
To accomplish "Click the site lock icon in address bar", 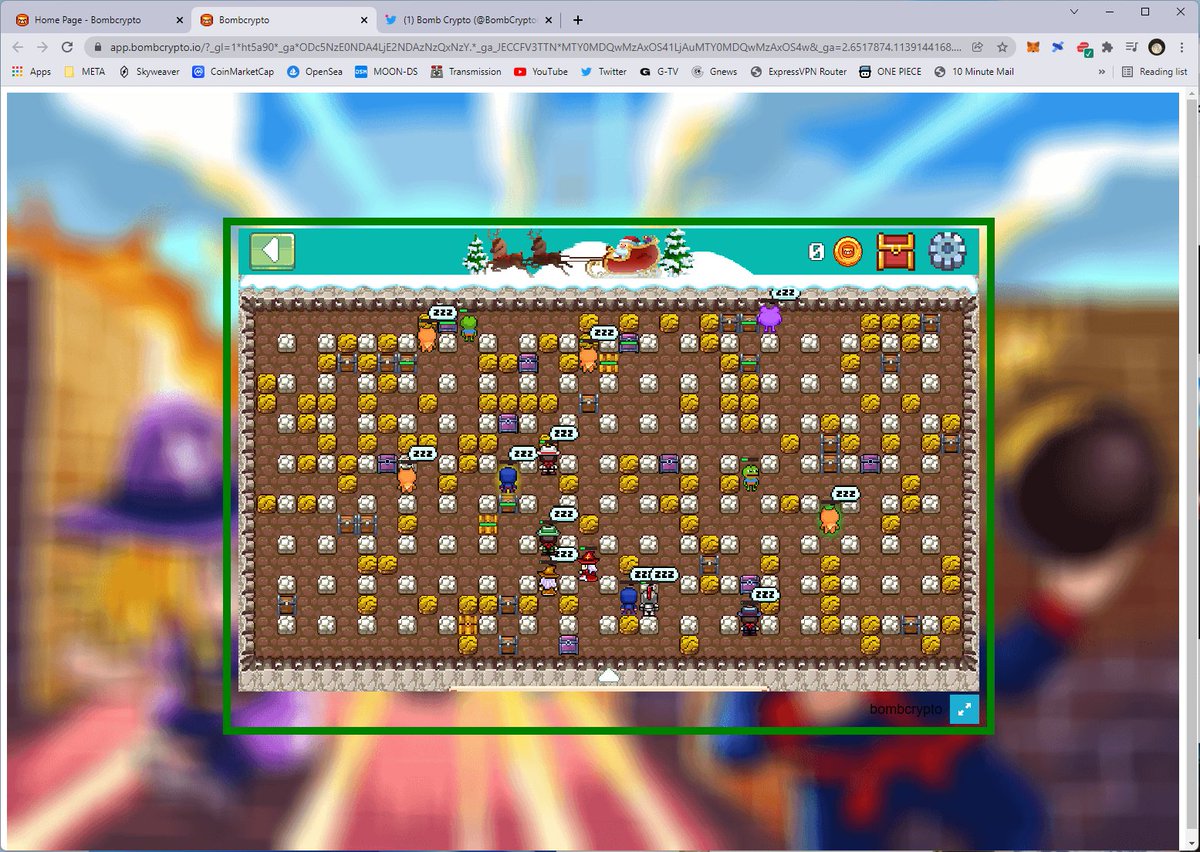I will 96,47.
